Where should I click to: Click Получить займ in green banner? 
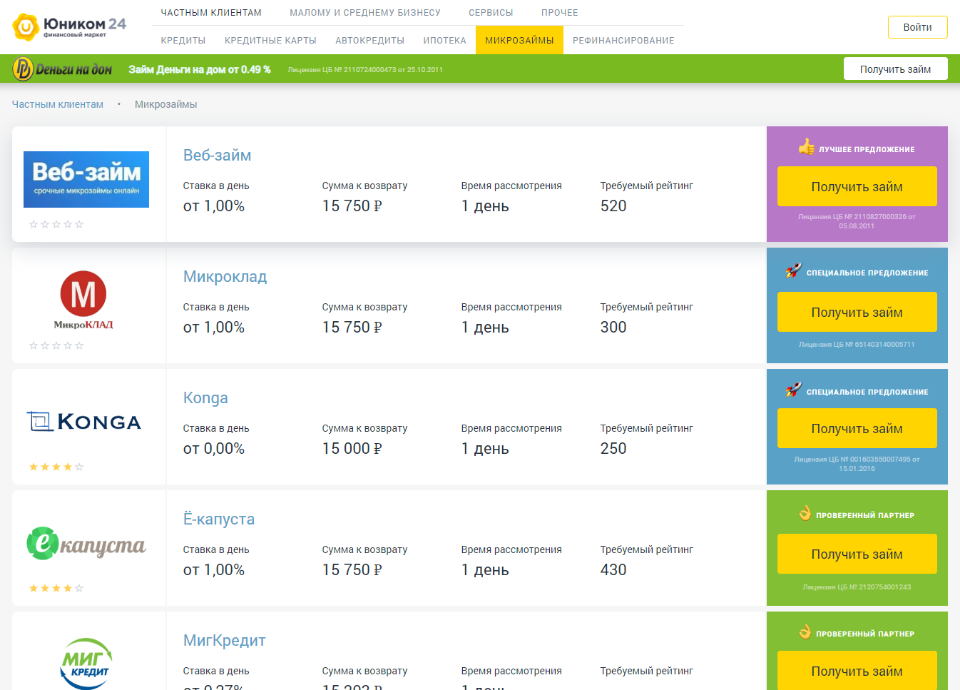895,69
